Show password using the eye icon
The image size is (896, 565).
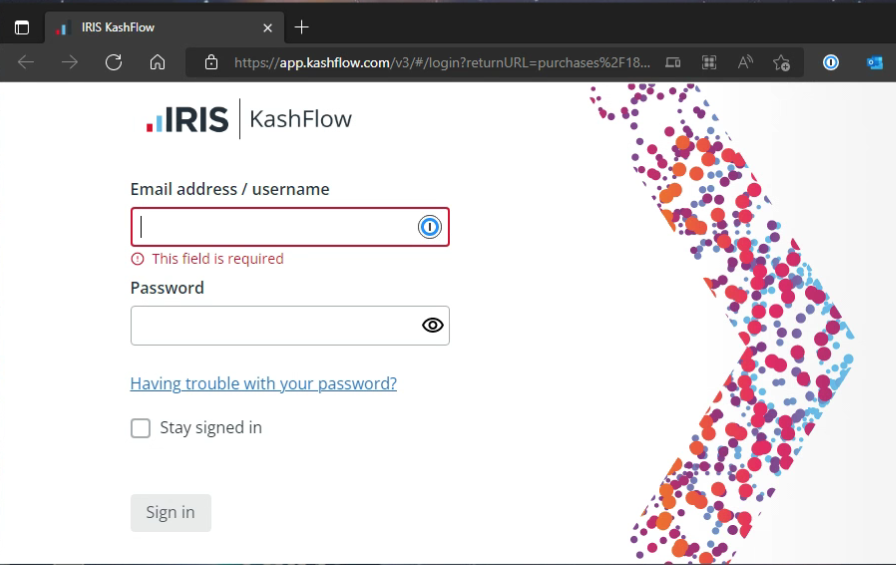click(x=432, y=325)
